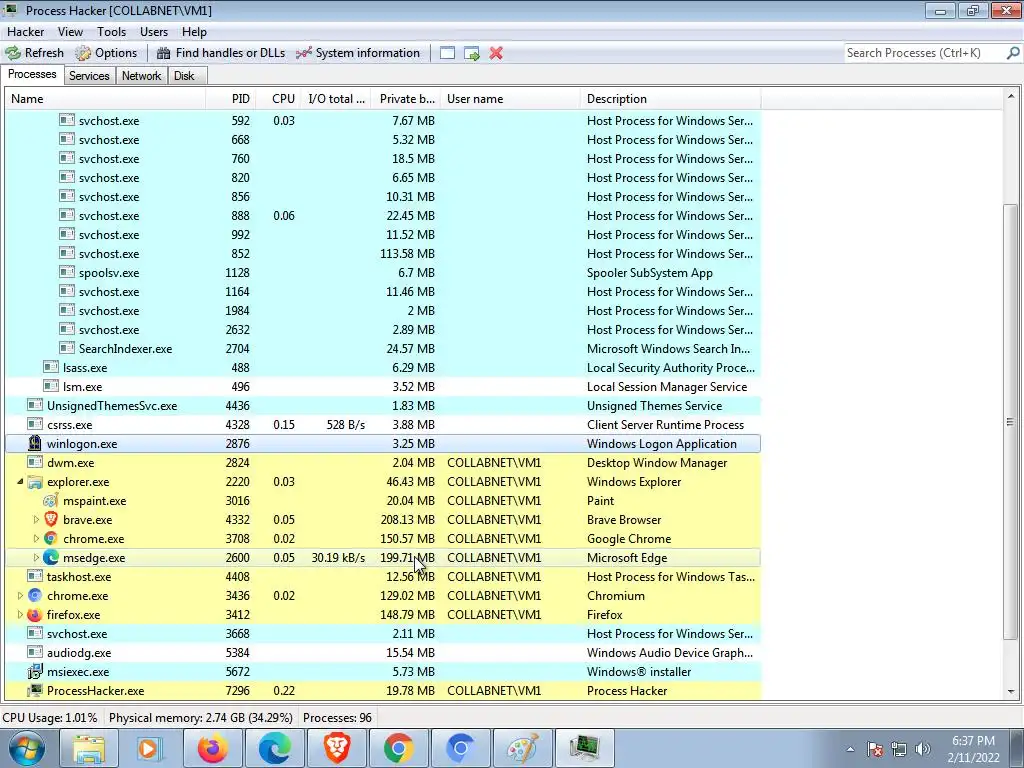
Task: Switch to the Services tab
Action: click(89, 76)
